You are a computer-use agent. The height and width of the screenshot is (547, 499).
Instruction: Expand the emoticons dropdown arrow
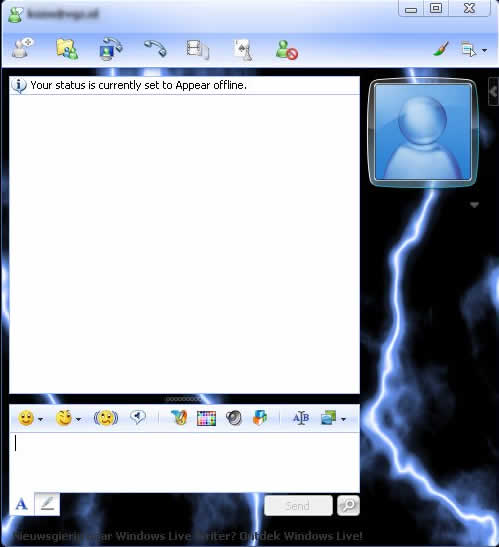tap(40, 419)
